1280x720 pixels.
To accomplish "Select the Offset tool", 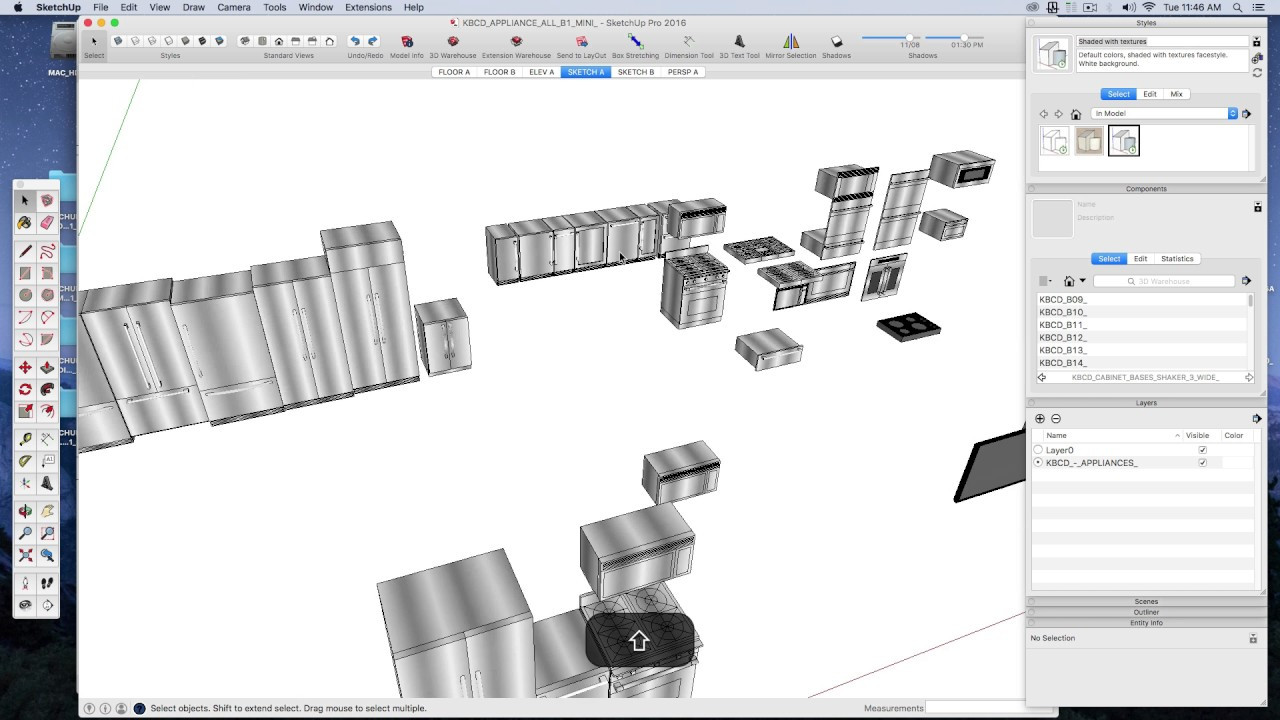I will (x=47, y=412).
